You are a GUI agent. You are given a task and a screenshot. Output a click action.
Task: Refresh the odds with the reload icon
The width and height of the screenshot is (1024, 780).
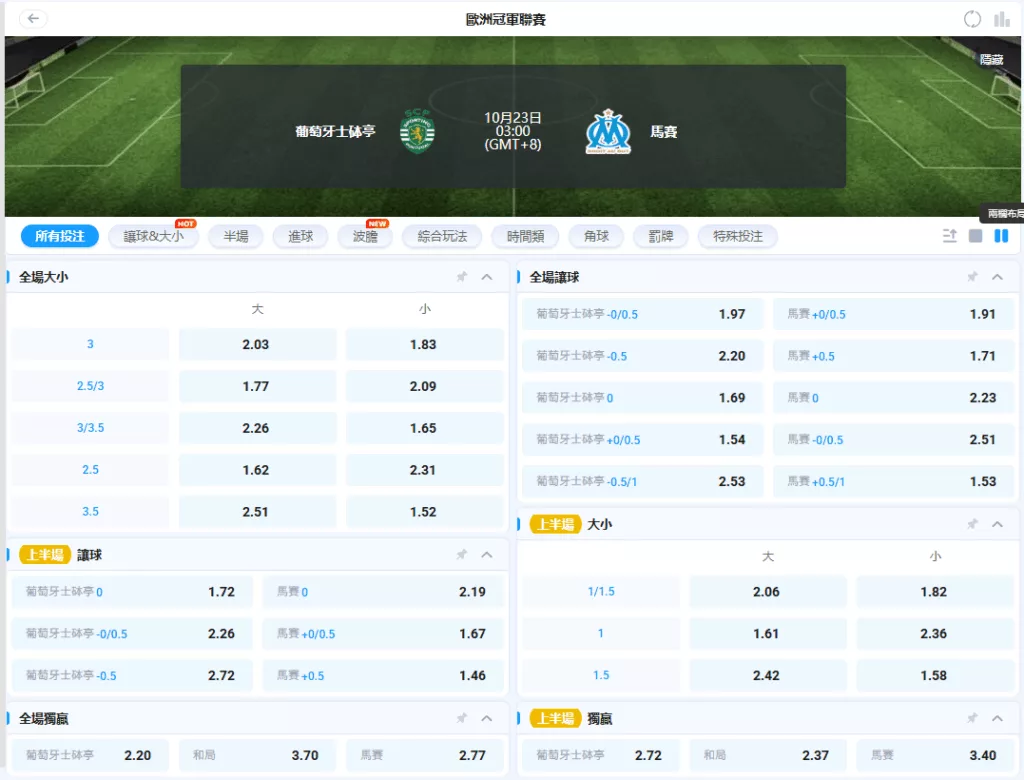click(971, 18)
